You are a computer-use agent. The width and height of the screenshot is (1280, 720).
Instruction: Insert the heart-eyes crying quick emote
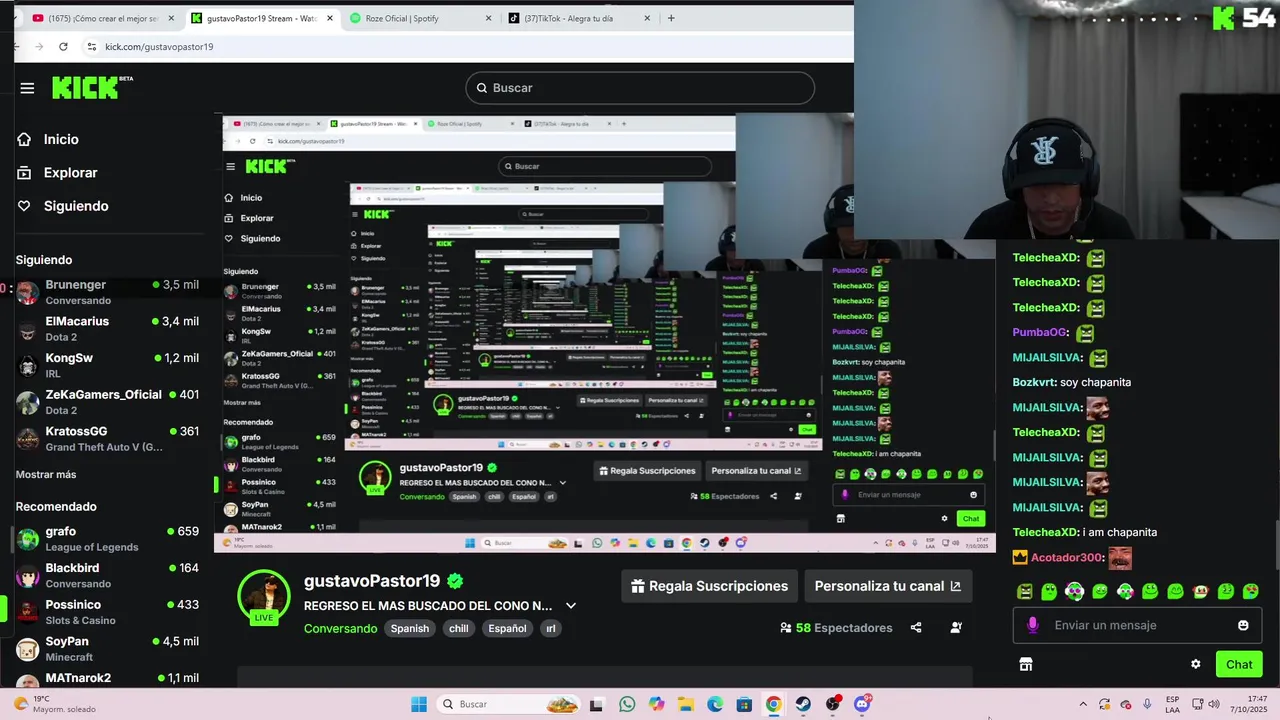point(1250,591)
